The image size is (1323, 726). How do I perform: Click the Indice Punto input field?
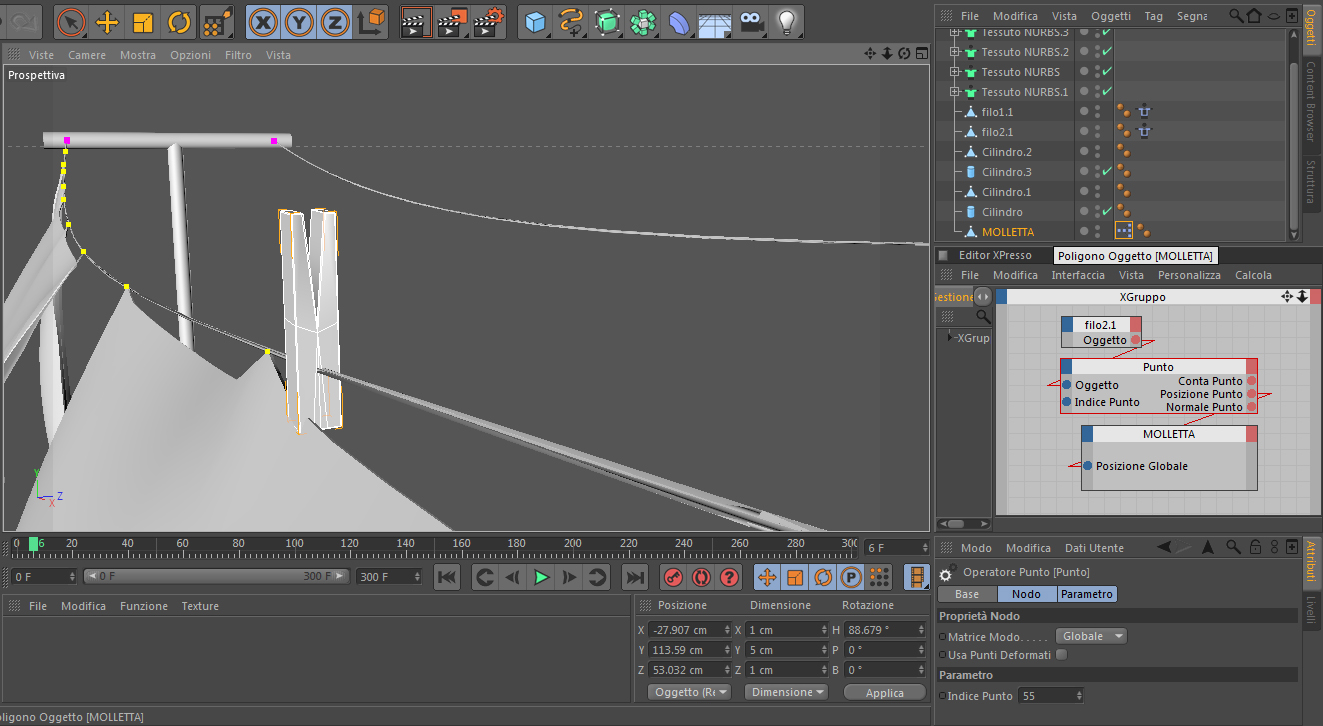[1049, 696]
